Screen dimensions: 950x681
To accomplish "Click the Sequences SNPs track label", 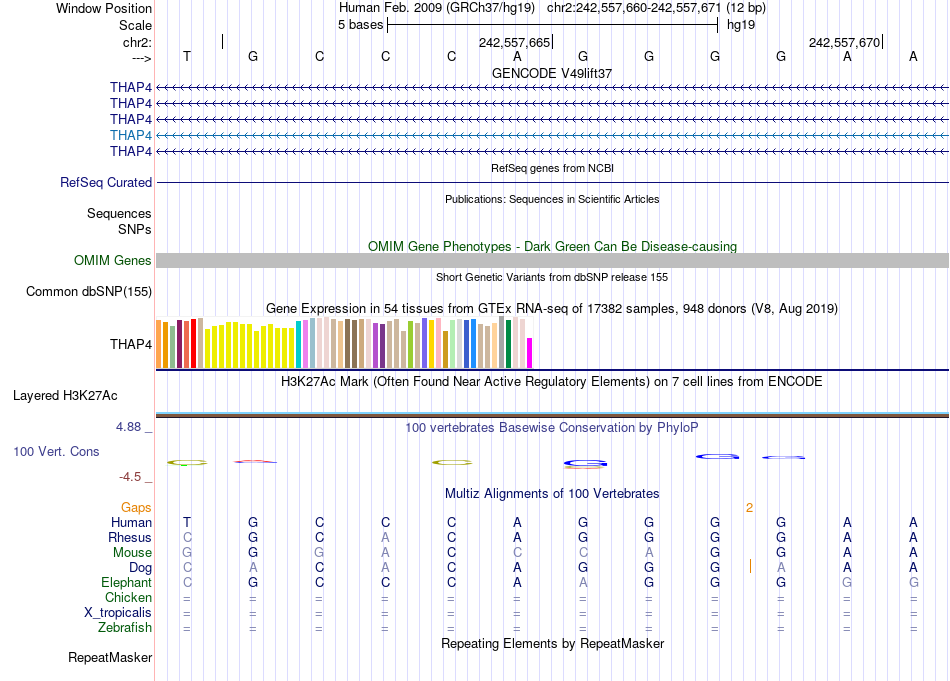I will (119, 221).
